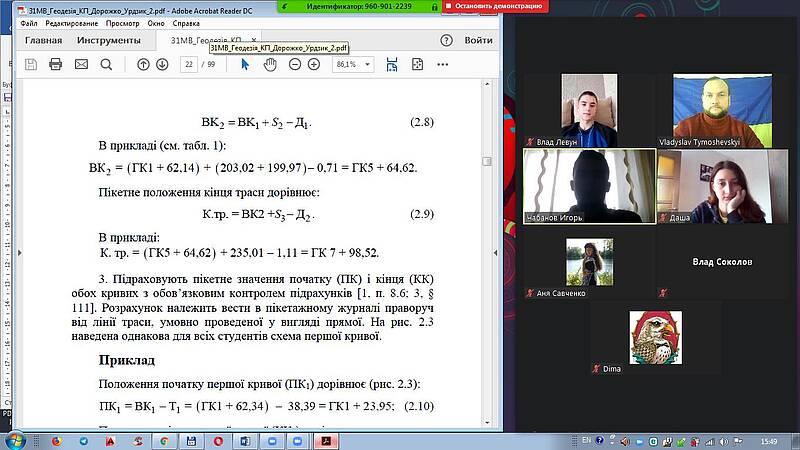Go to previous page with up arrow
This screenshot has height=450, width=800.
(x=143, y=64)
